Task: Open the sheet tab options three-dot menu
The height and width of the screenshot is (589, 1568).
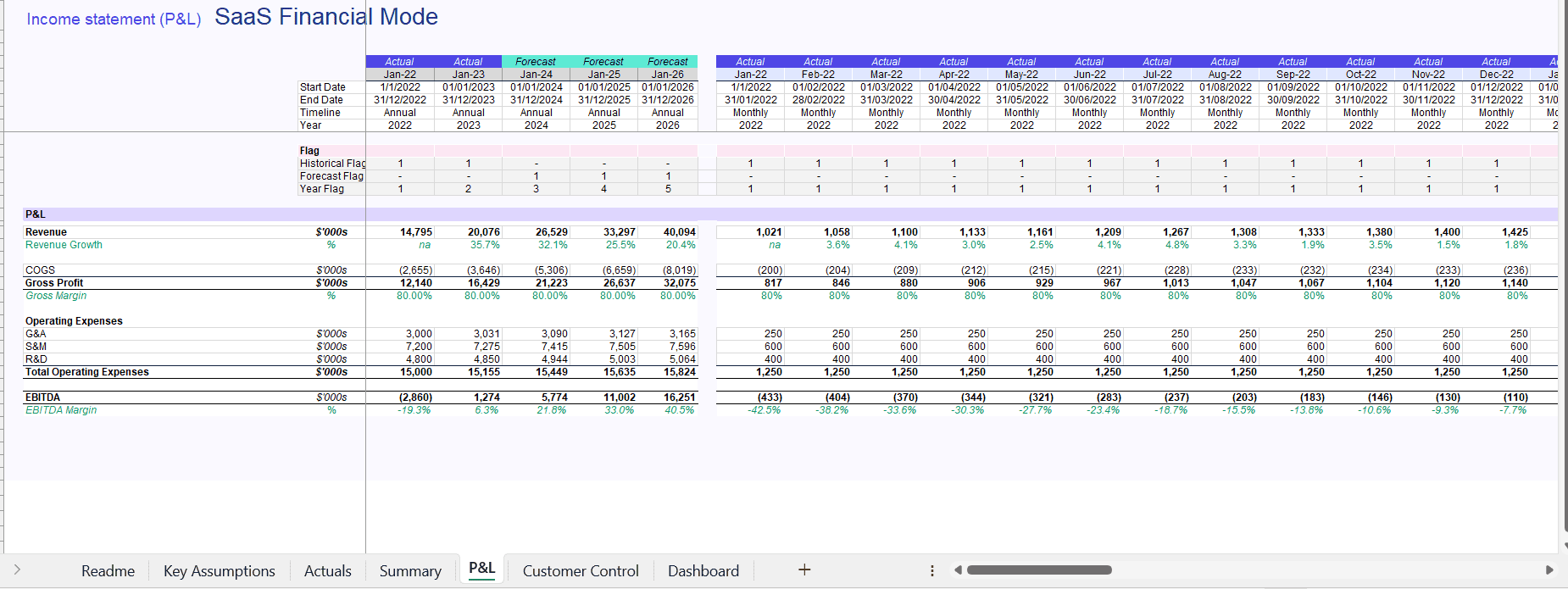Action: point(932,570)
